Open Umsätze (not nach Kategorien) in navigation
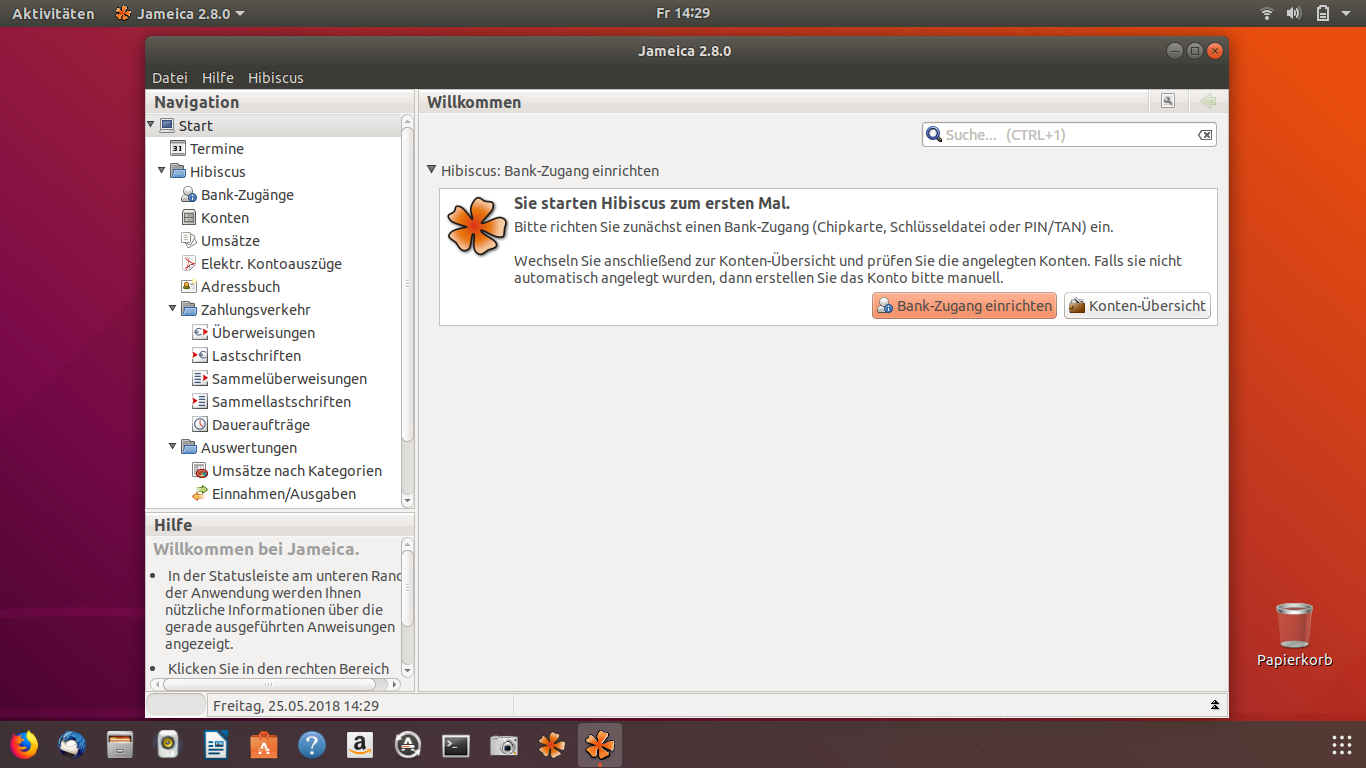The height and width of the screenshot is (768, 1366). [x=220, y=241]
